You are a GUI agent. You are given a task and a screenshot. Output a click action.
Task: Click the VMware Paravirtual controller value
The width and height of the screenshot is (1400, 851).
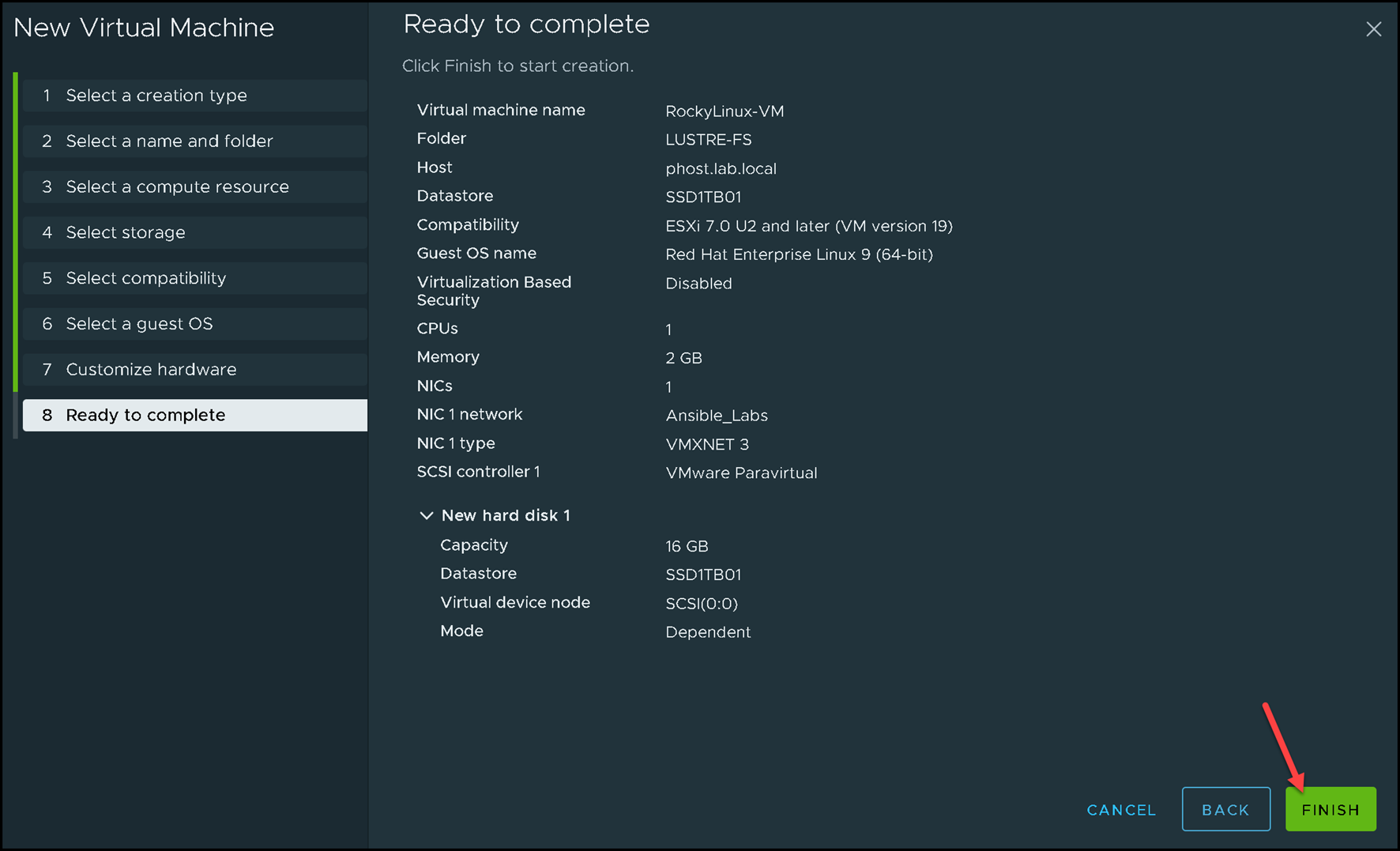coord(740,473)
